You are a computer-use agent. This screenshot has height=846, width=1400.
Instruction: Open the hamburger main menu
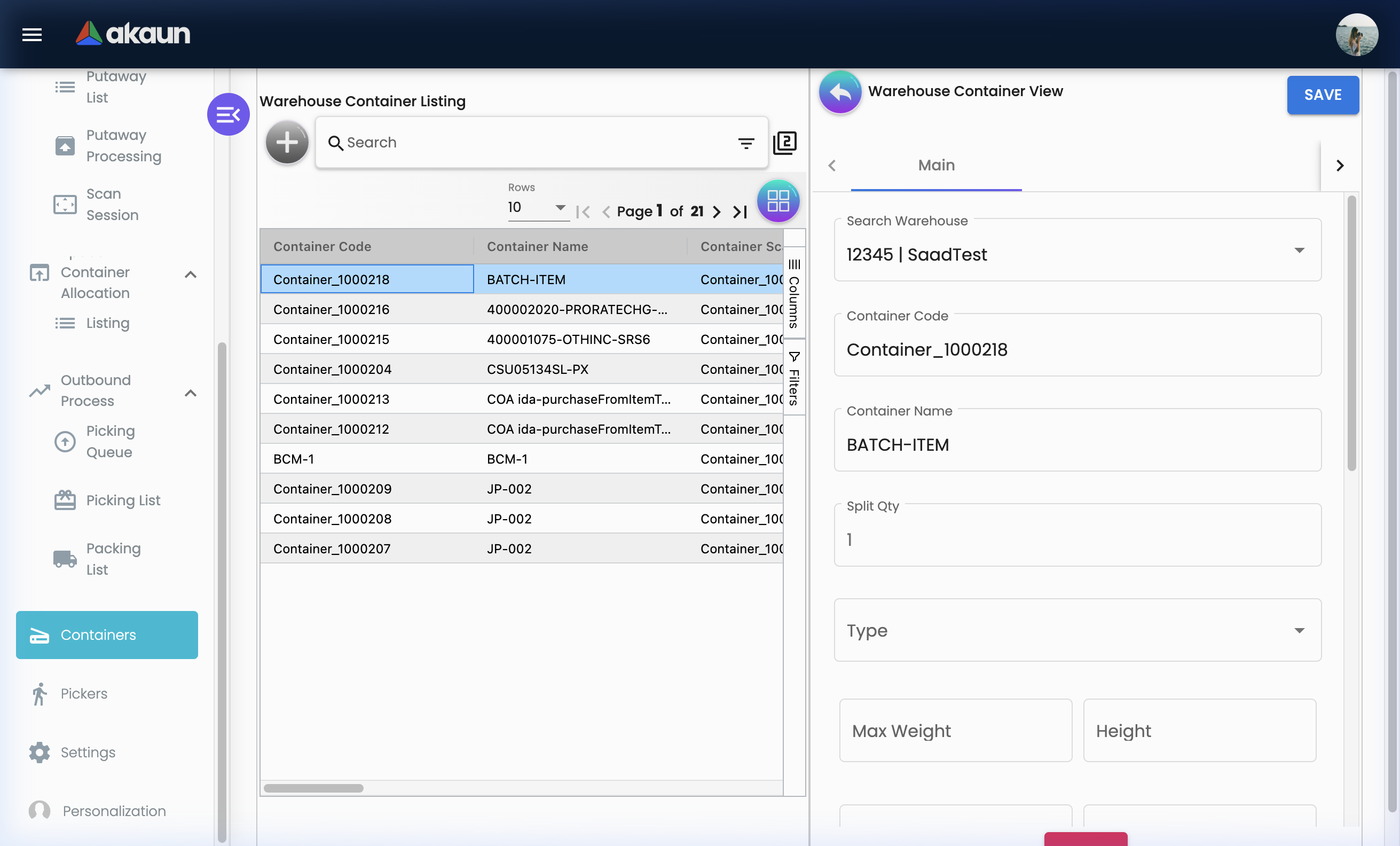32,35
